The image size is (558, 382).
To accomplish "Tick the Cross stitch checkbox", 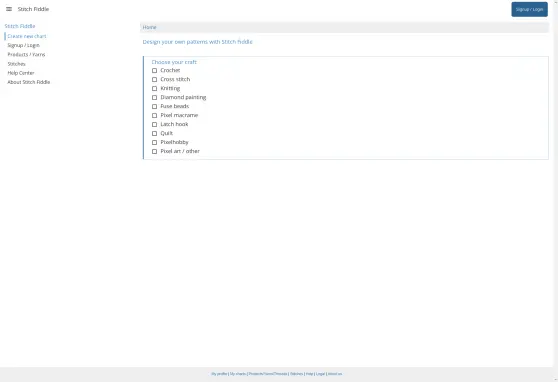I will tap(154, 79).
